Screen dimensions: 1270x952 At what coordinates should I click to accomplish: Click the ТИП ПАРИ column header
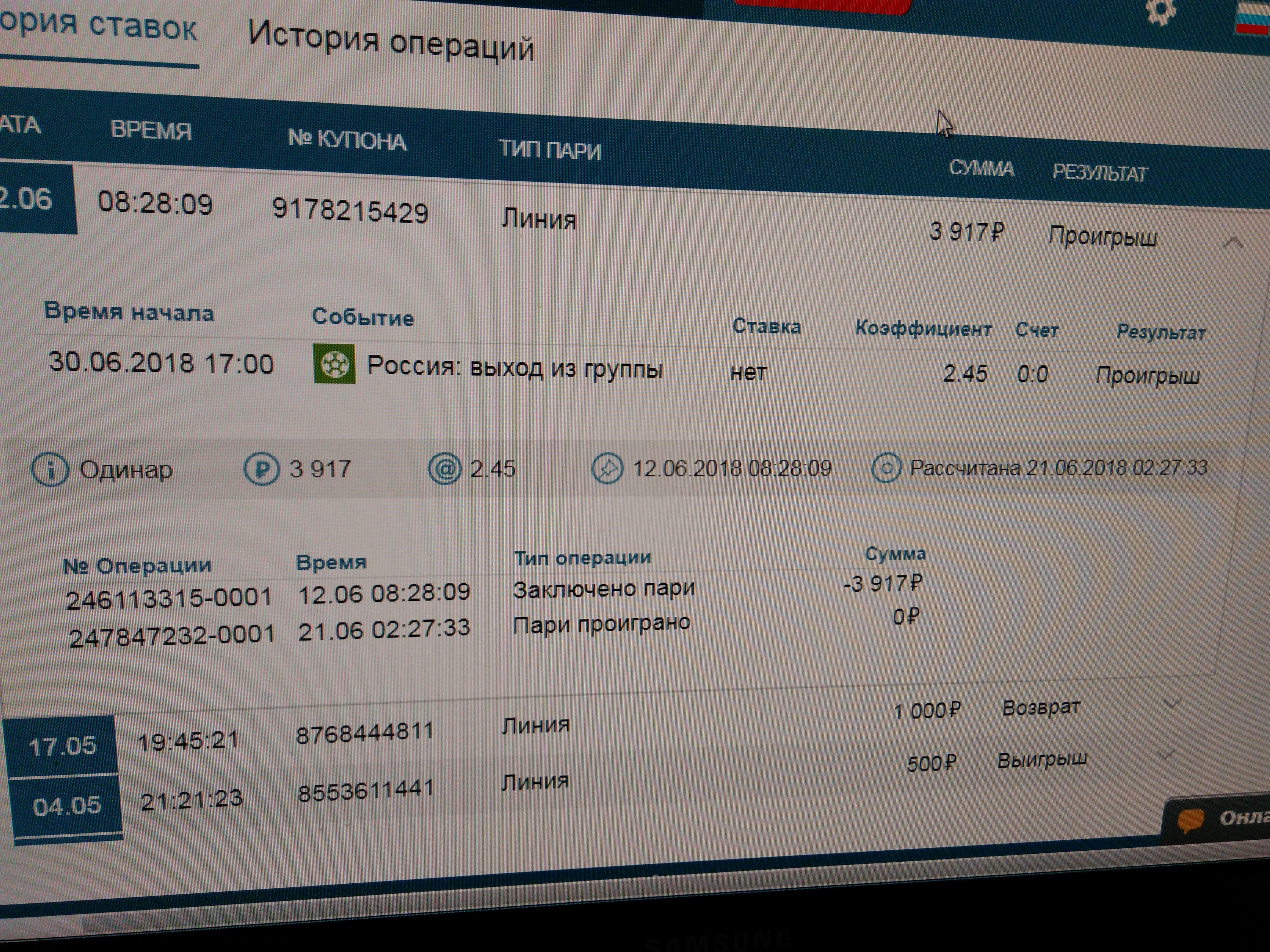pyautogui.click(x=550, y=149)
